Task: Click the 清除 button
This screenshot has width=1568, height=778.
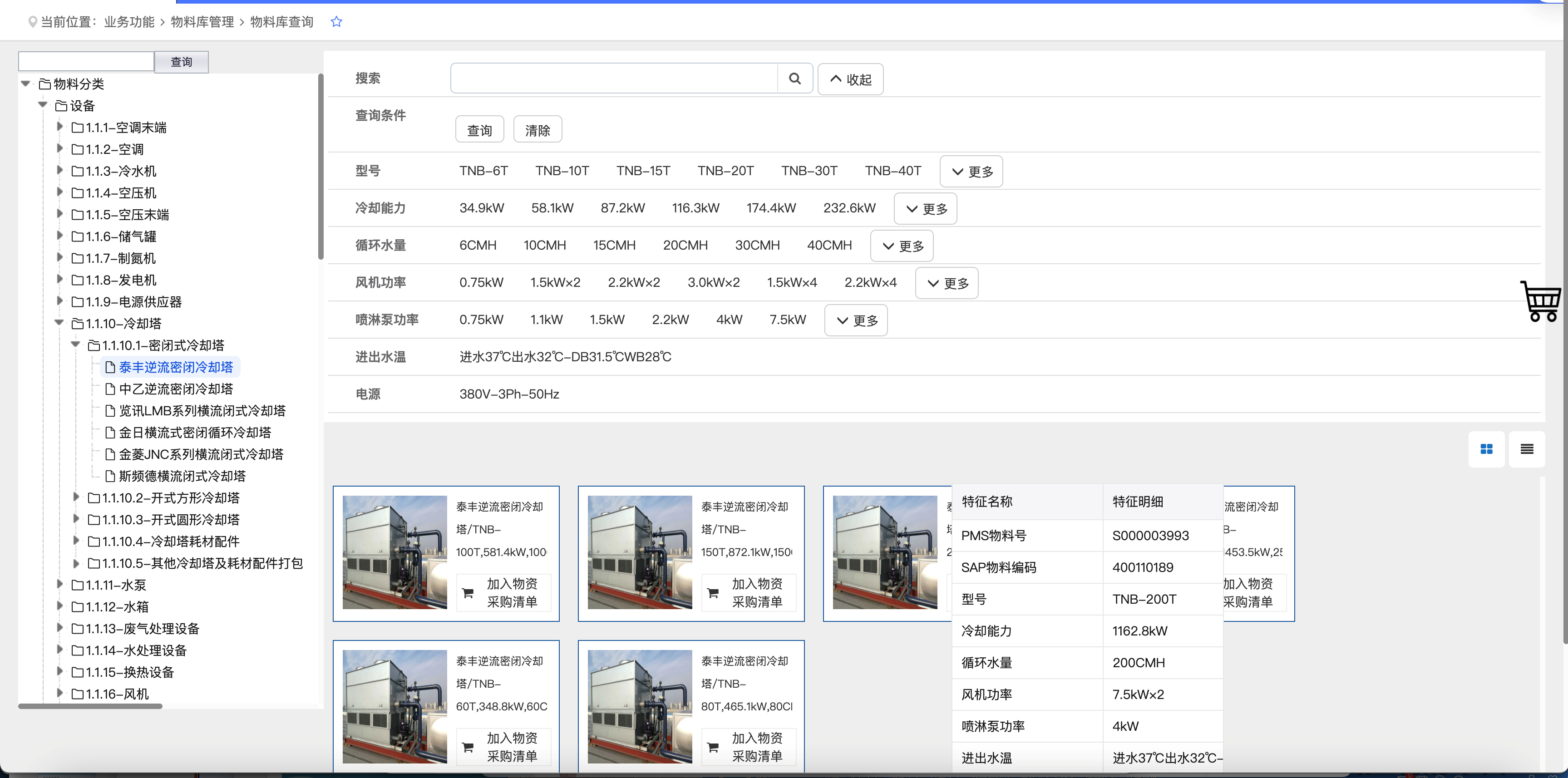Action: [537, 130]
